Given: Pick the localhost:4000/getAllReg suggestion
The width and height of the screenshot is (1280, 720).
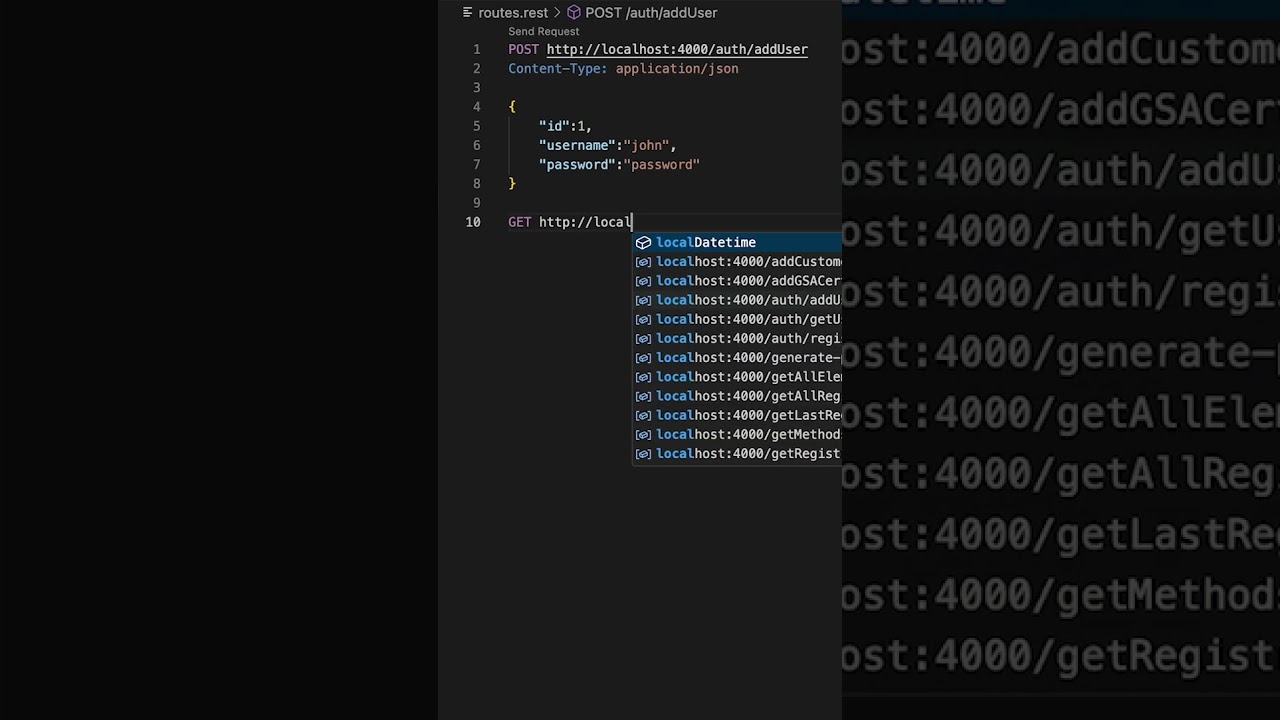Looking at the screenshot, I should 737,396.
